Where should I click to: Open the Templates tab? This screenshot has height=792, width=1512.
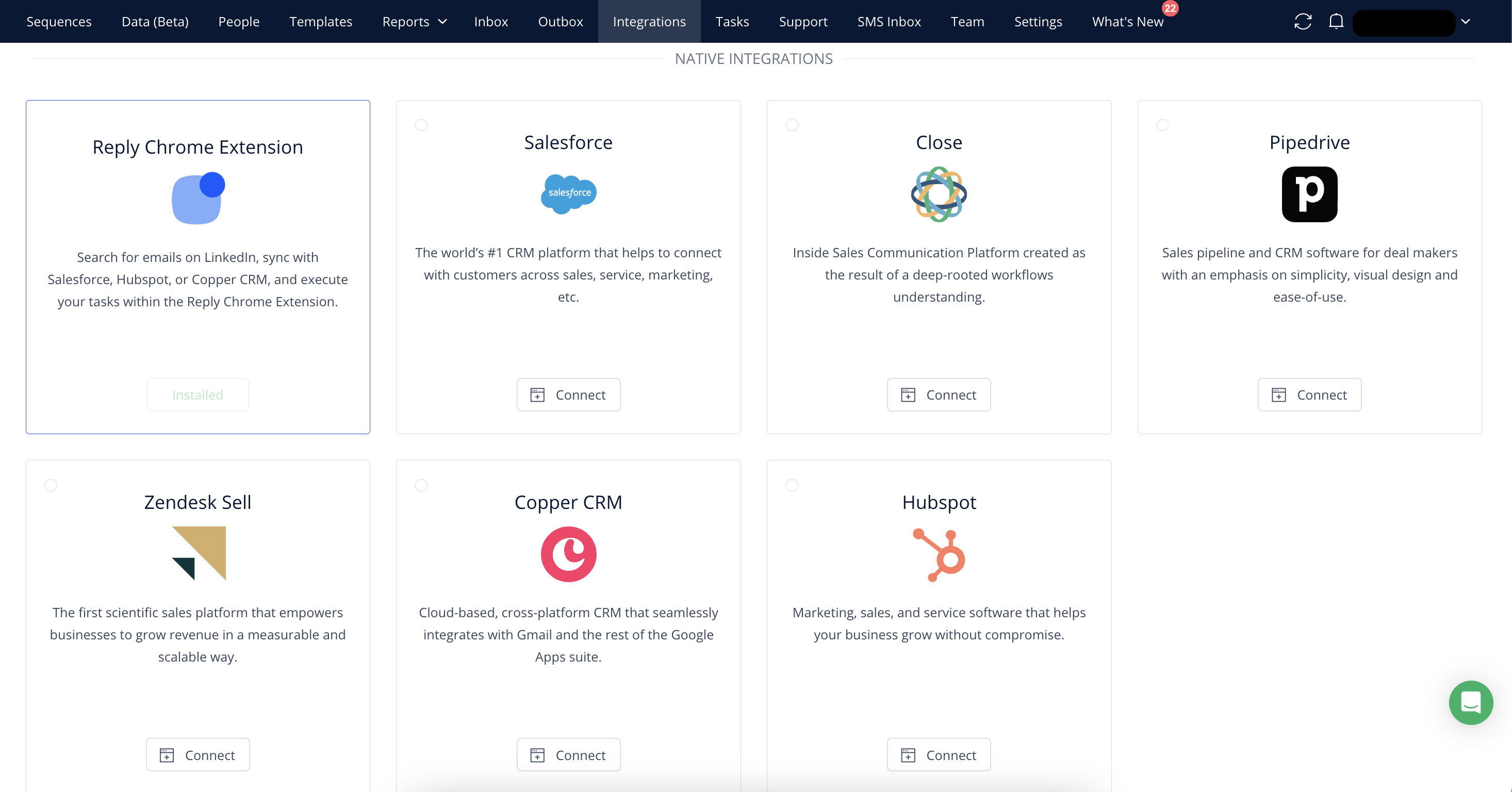[320, 22]
